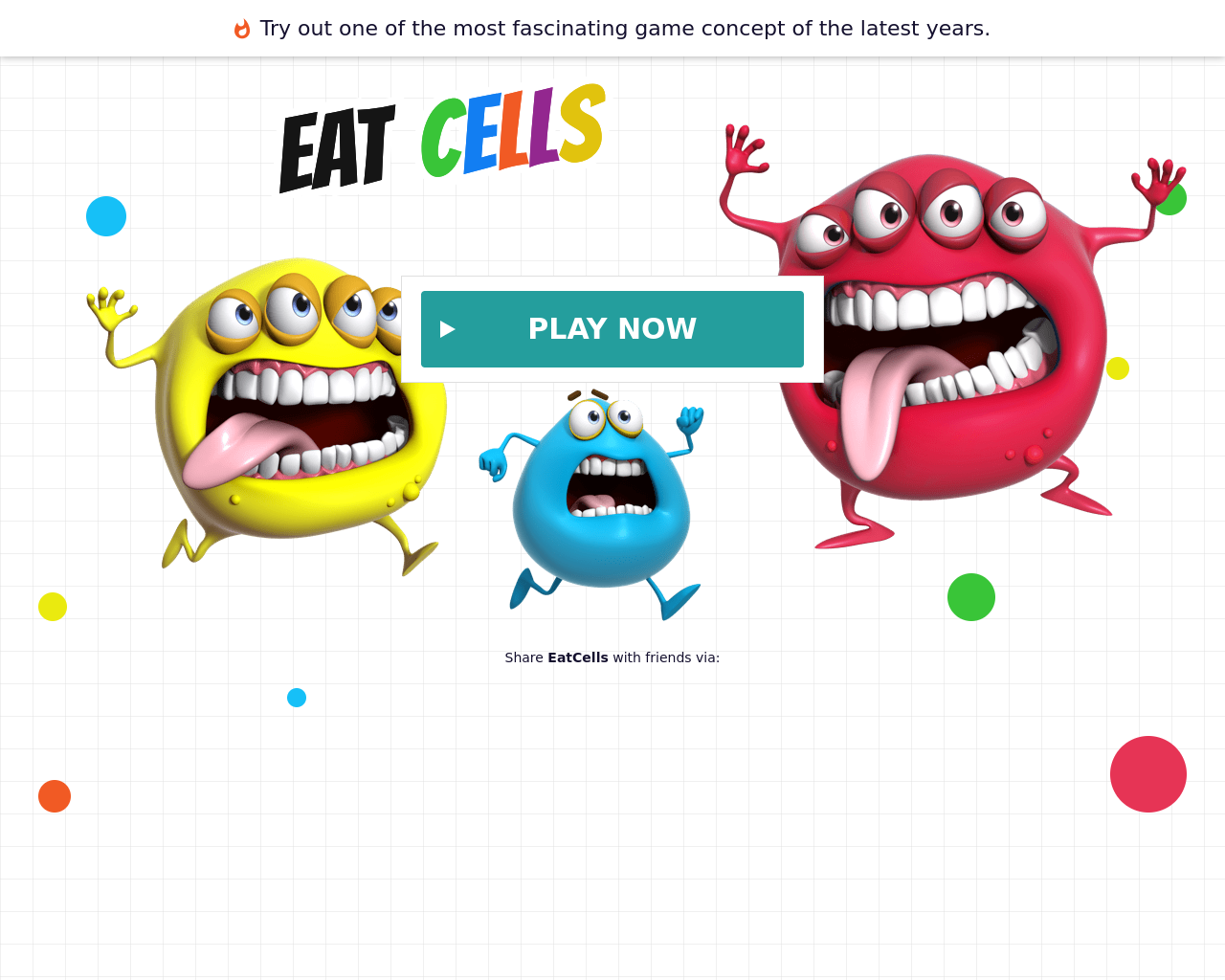Click the orange cell dot

coord(55,796)
